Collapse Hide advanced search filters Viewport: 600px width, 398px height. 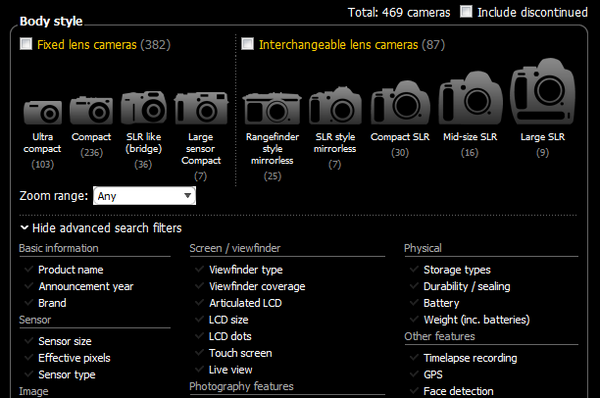[101, 228]
